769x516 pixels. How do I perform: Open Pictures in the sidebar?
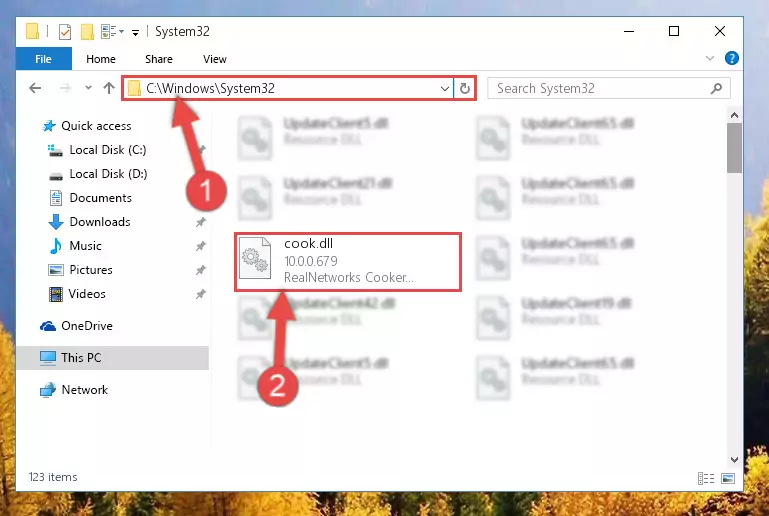[91, 270]
